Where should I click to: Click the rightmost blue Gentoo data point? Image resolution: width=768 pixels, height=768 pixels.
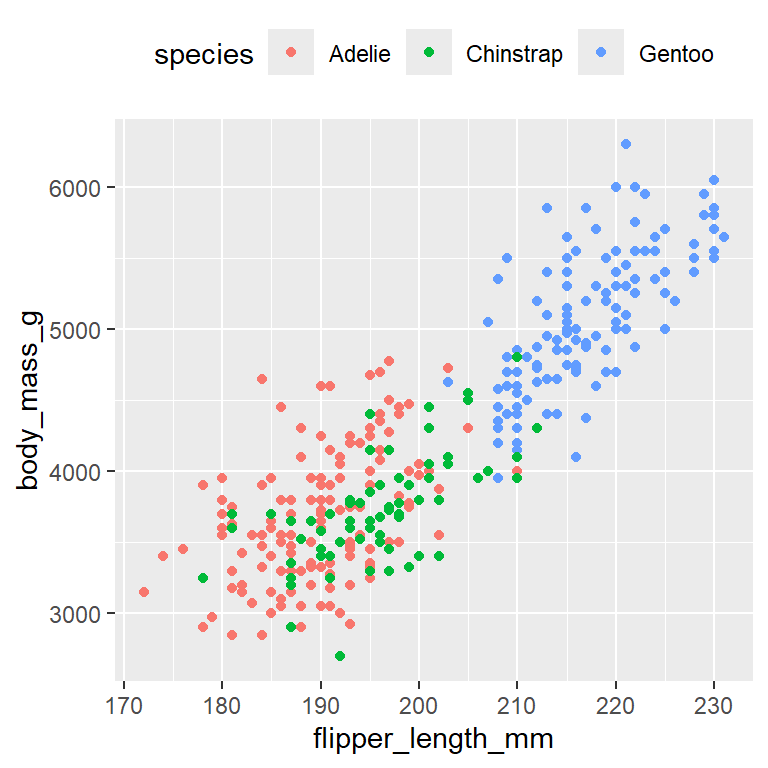(x=724, y=237)
